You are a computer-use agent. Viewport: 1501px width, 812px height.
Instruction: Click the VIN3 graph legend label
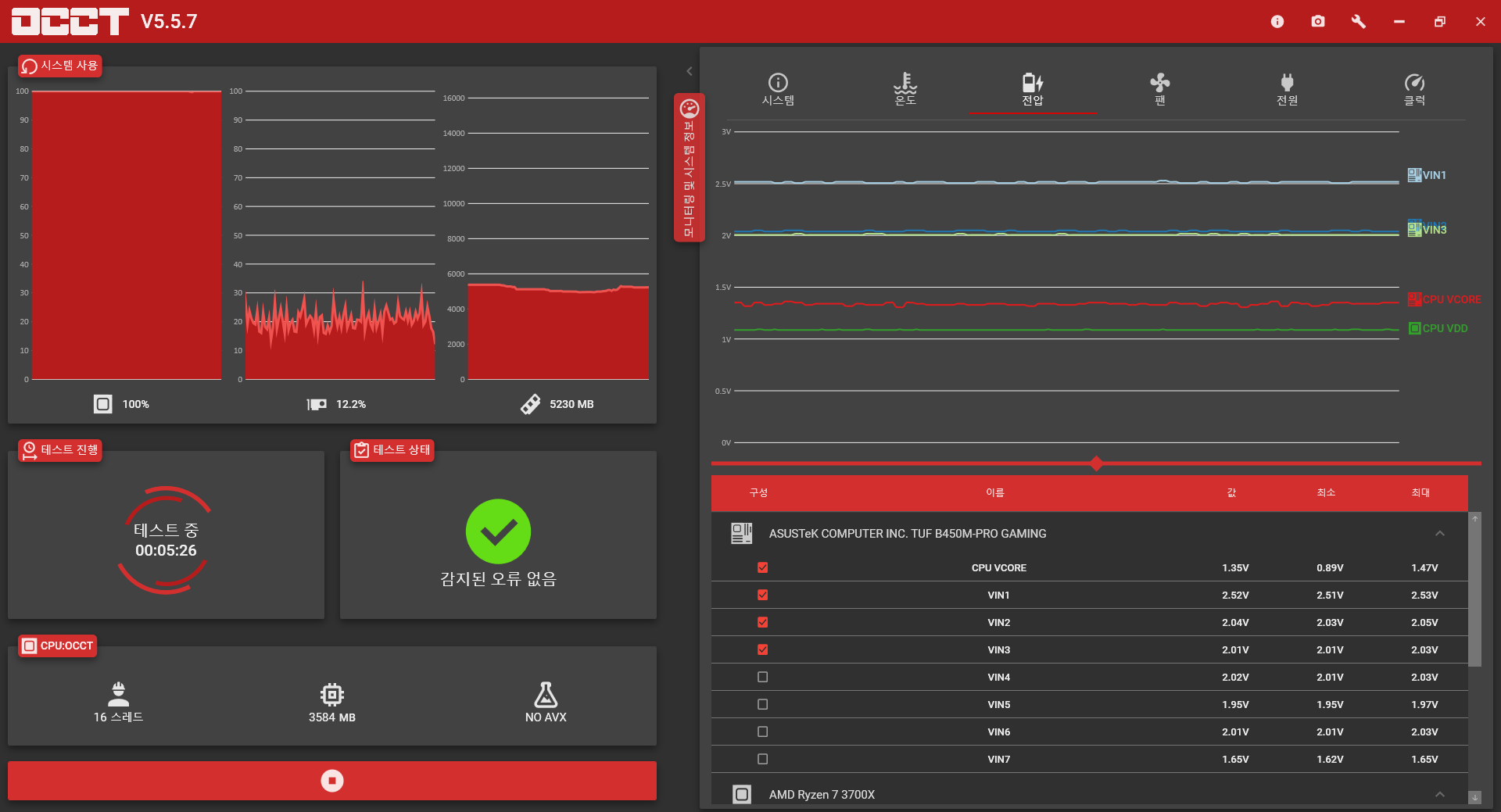1428,230
